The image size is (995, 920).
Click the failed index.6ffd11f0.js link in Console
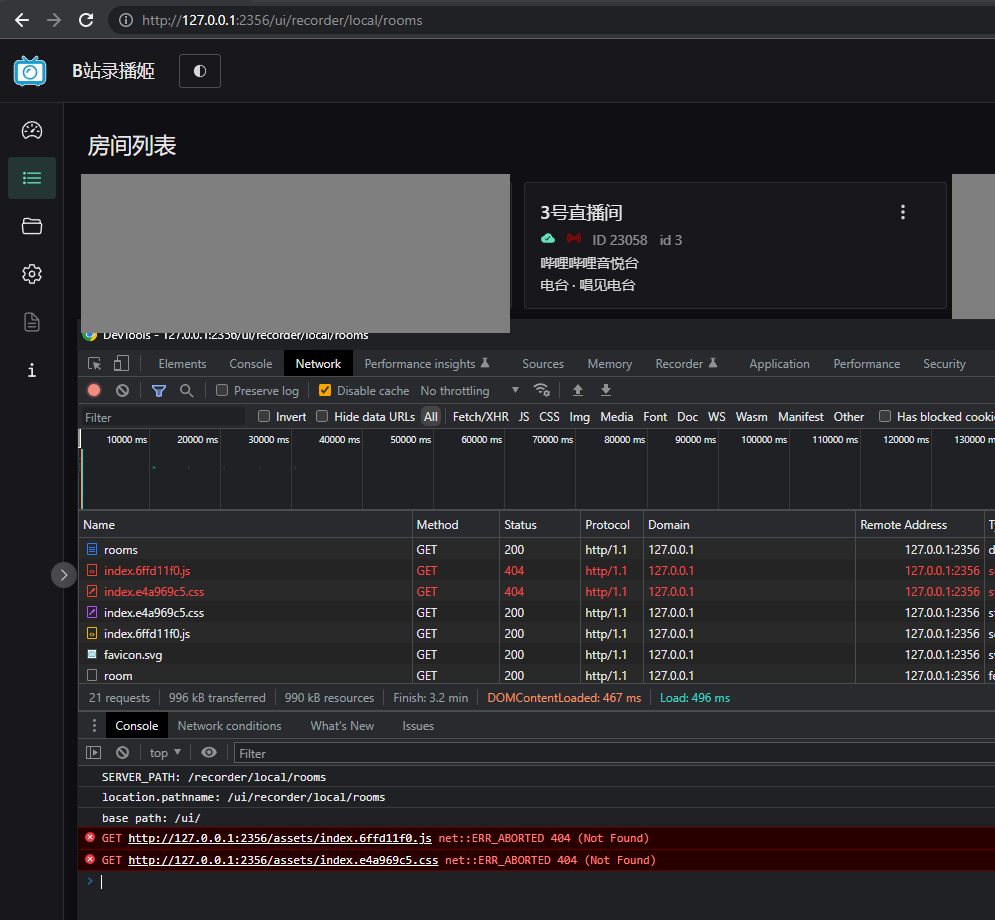(x=279, y=838)
